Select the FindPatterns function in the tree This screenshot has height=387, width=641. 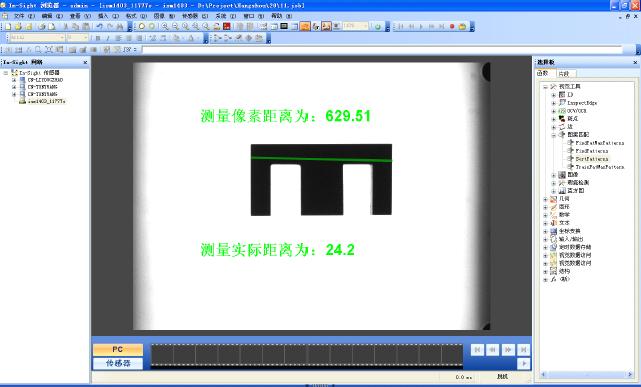point(592,151)
